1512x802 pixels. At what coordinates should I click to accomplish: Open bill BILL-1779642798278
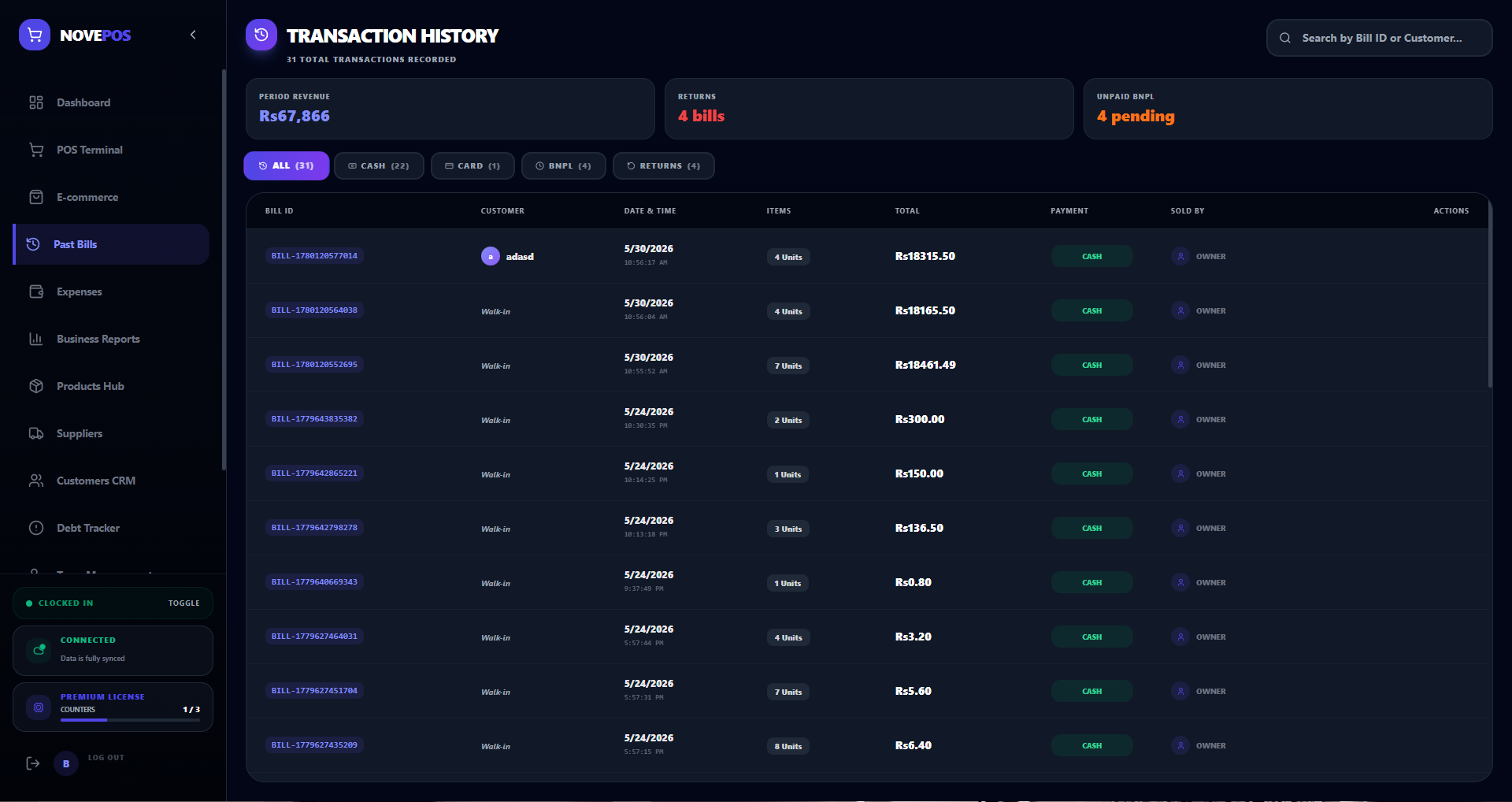click(x=314, y=528)
